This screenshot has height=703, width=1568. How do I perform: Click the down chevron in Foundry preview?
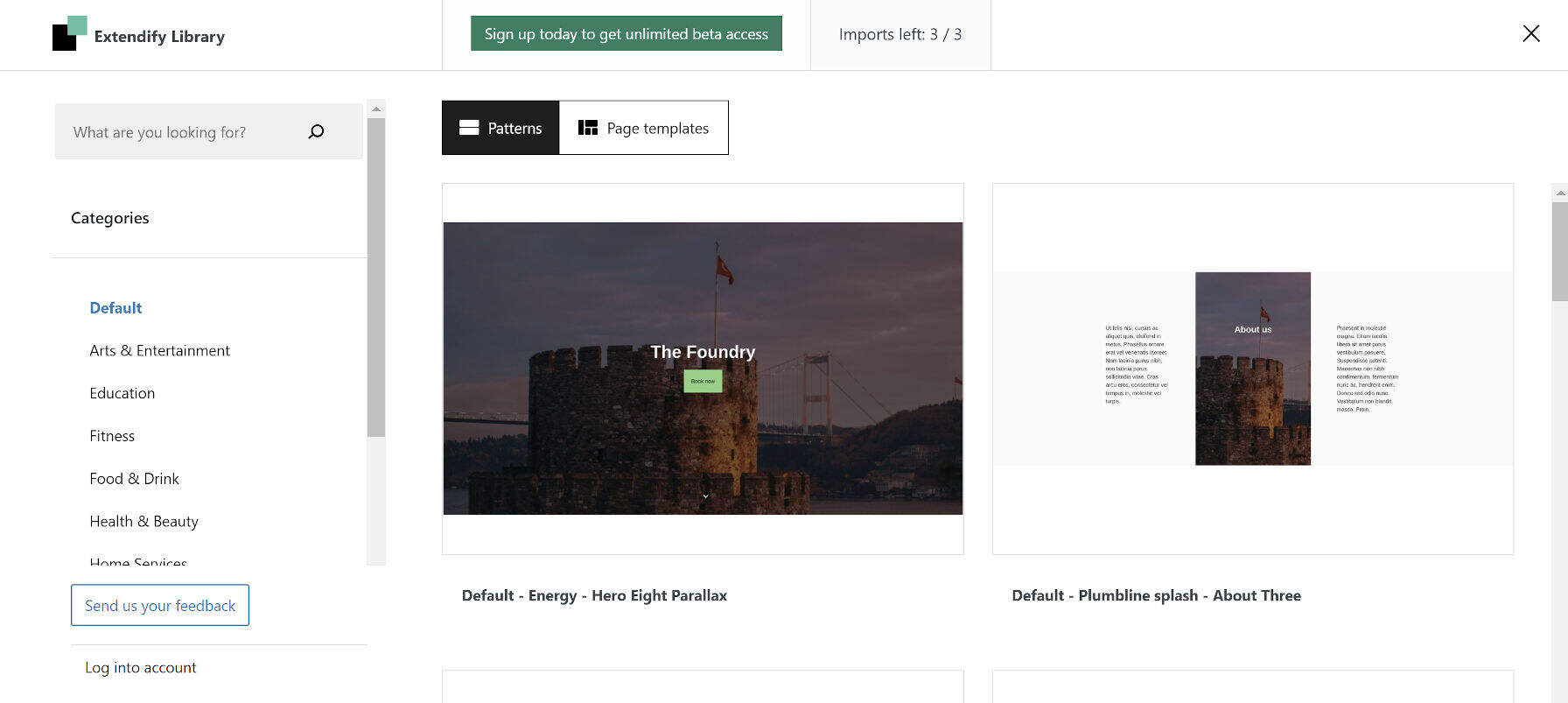[x=705, y=496]
